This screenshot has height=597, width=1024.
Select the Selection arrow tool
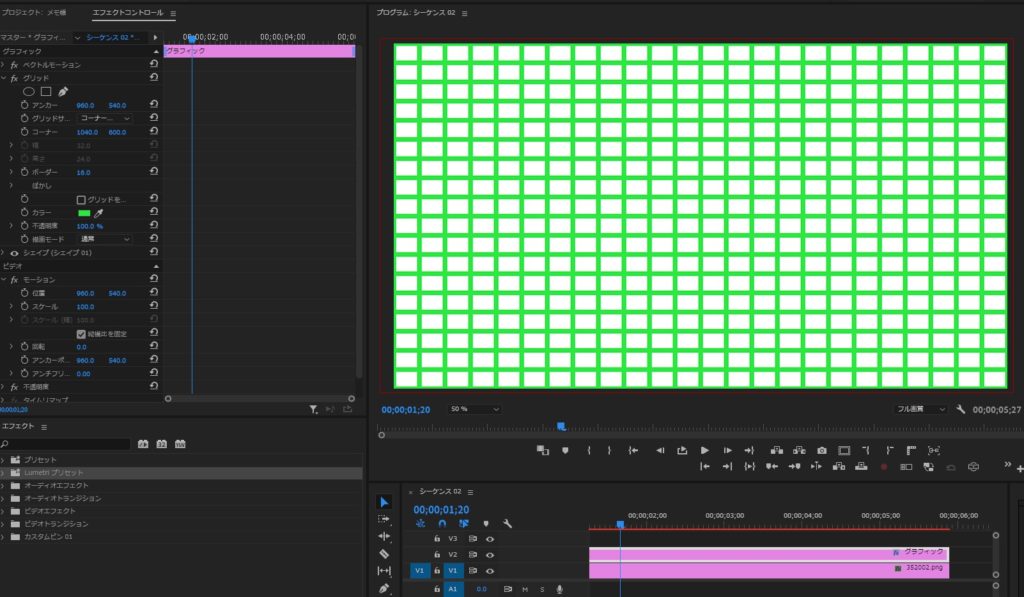(x=384, y=502)
